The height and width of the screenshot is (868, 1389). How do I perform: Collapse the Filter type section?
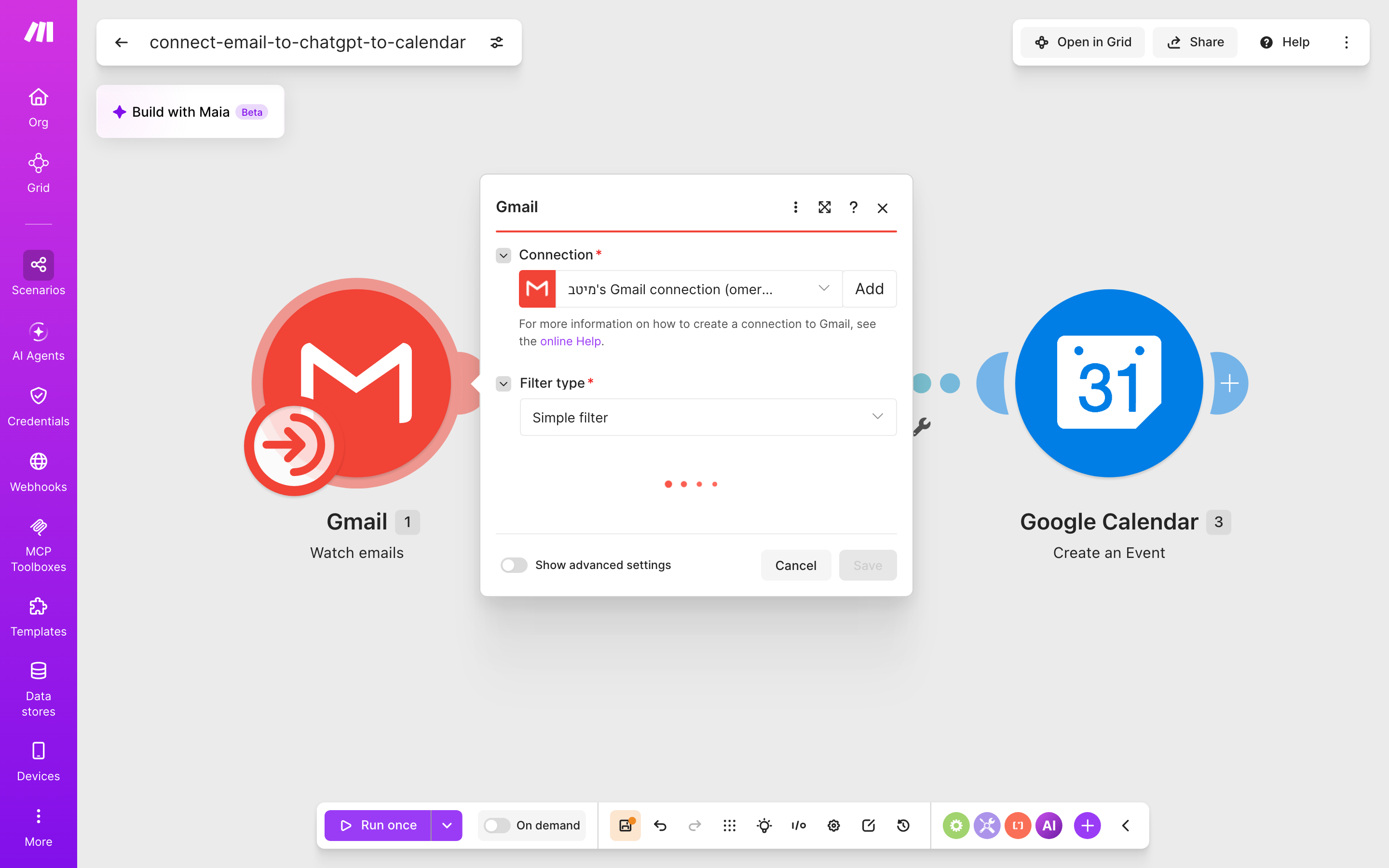(x=504, y=383)
